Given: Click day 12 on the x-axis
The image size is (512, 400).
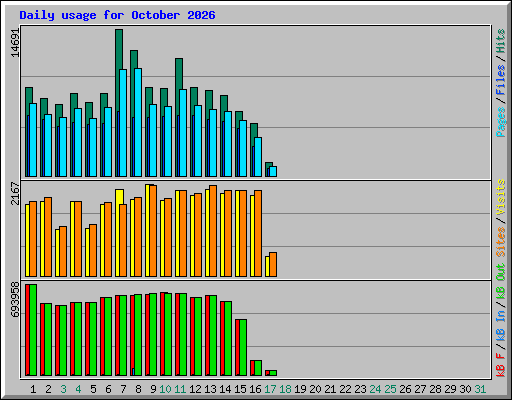Looking at the screenshot, I should 195,389.
